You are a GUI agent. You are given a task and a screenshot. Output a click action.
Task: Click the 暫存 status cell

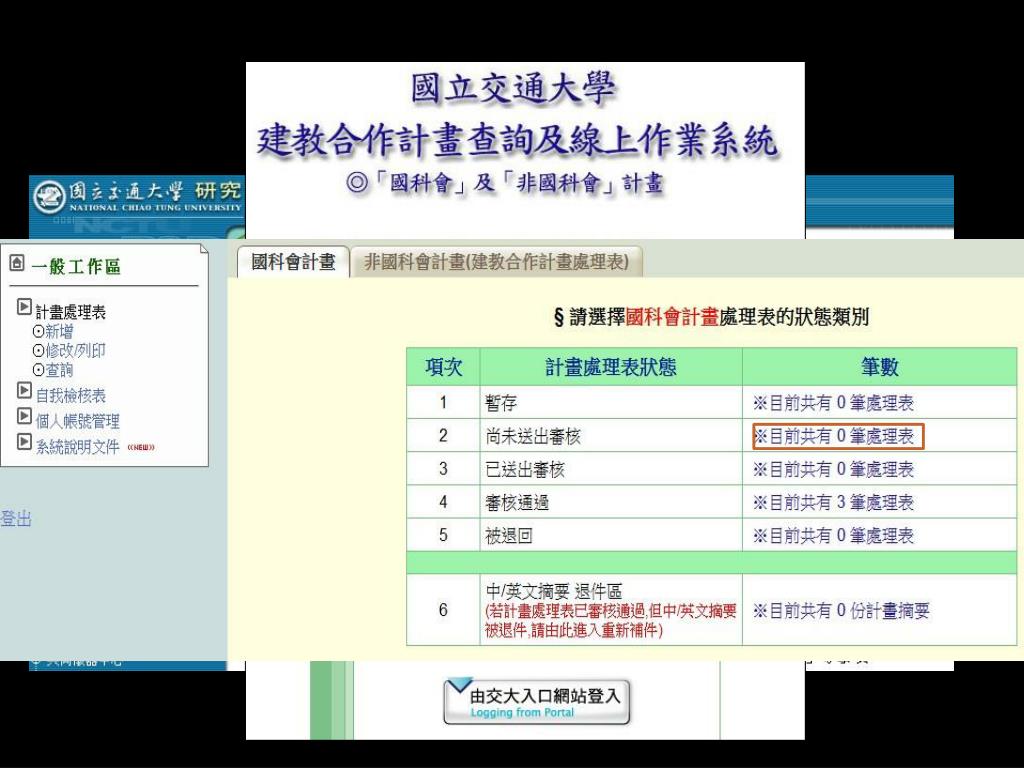(611, 402)
